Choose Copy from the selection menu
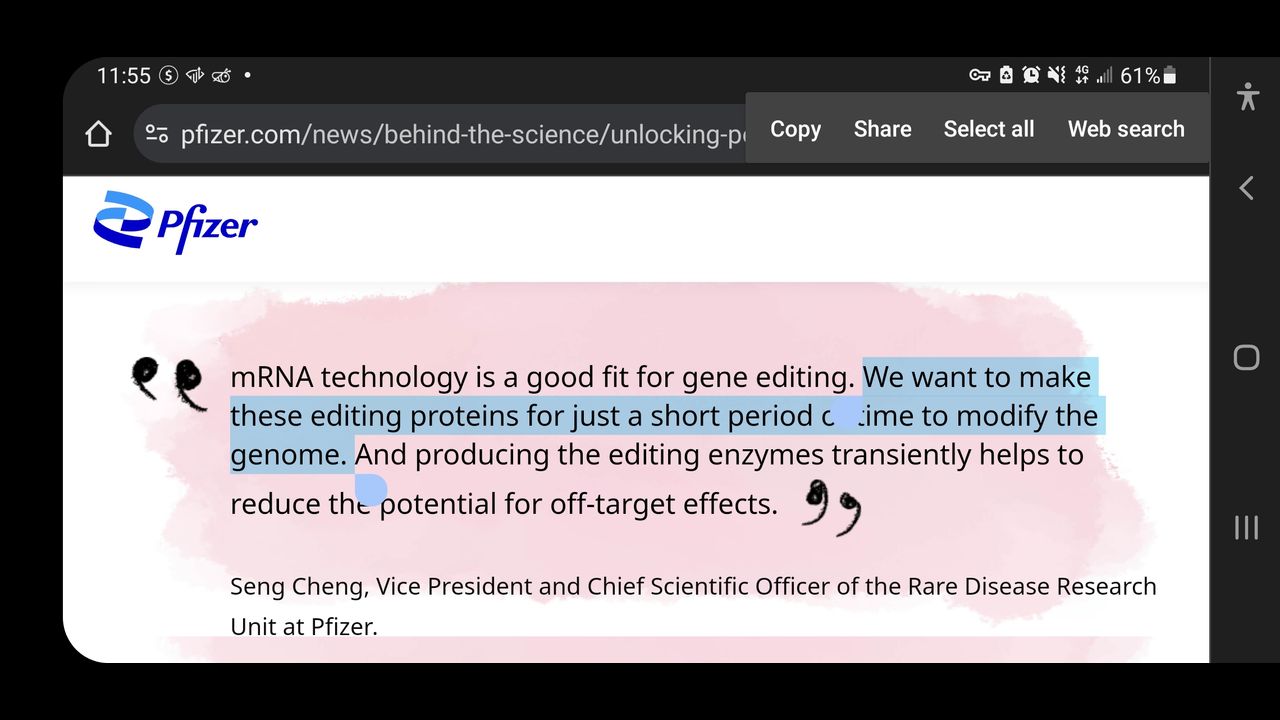1280x720 pixels. pyautogui.click(x=795, y=129)
